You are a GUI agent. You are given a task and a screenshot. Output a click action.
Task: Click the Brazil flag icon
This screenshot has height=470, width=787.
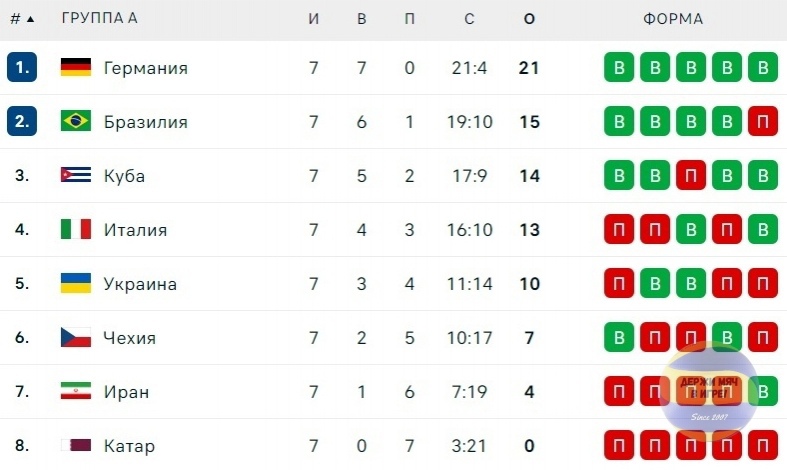click(76, 121)
